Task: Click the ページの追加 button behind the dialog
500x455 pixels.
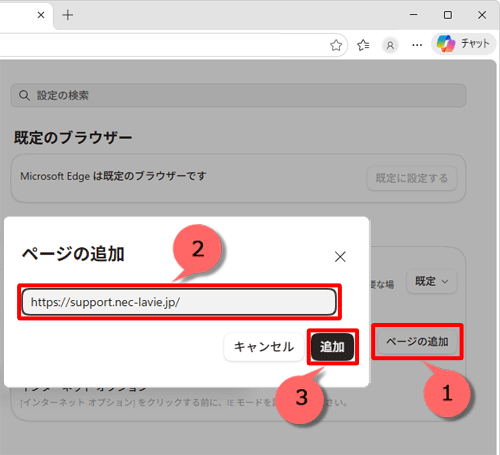Action: 417,341
